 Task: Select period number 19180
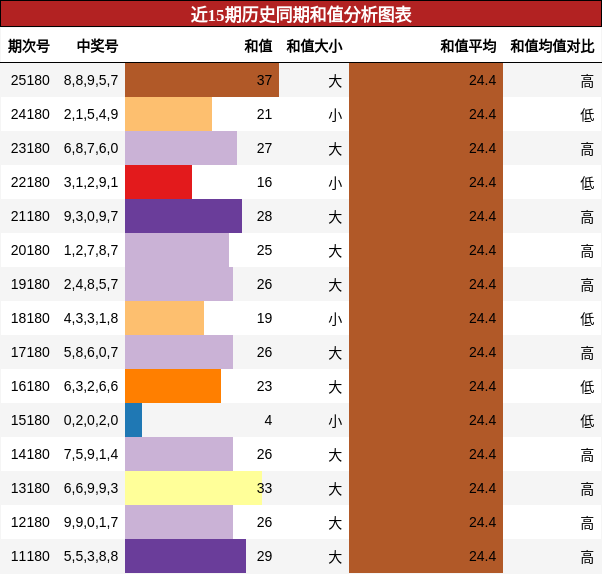click(x=30, y=284)
